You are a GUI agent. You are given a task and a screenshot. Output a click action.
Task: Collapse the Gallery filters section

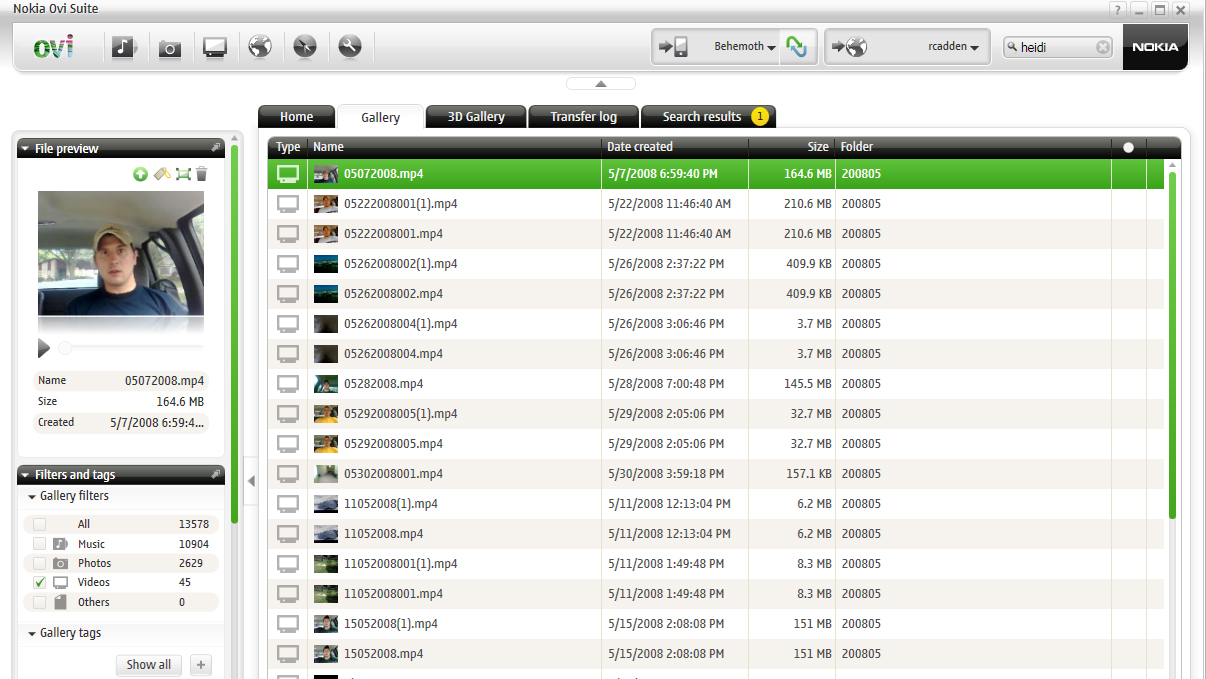(x=32, y=497)
